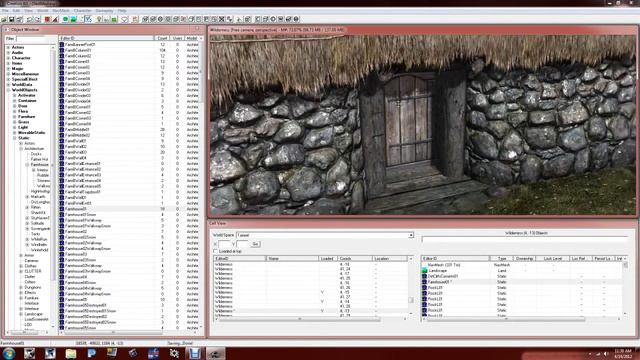The height and width of the screenshot is (360, 640).
Task: Collapse the WorldObjects tree node
Action: point(9,90)
